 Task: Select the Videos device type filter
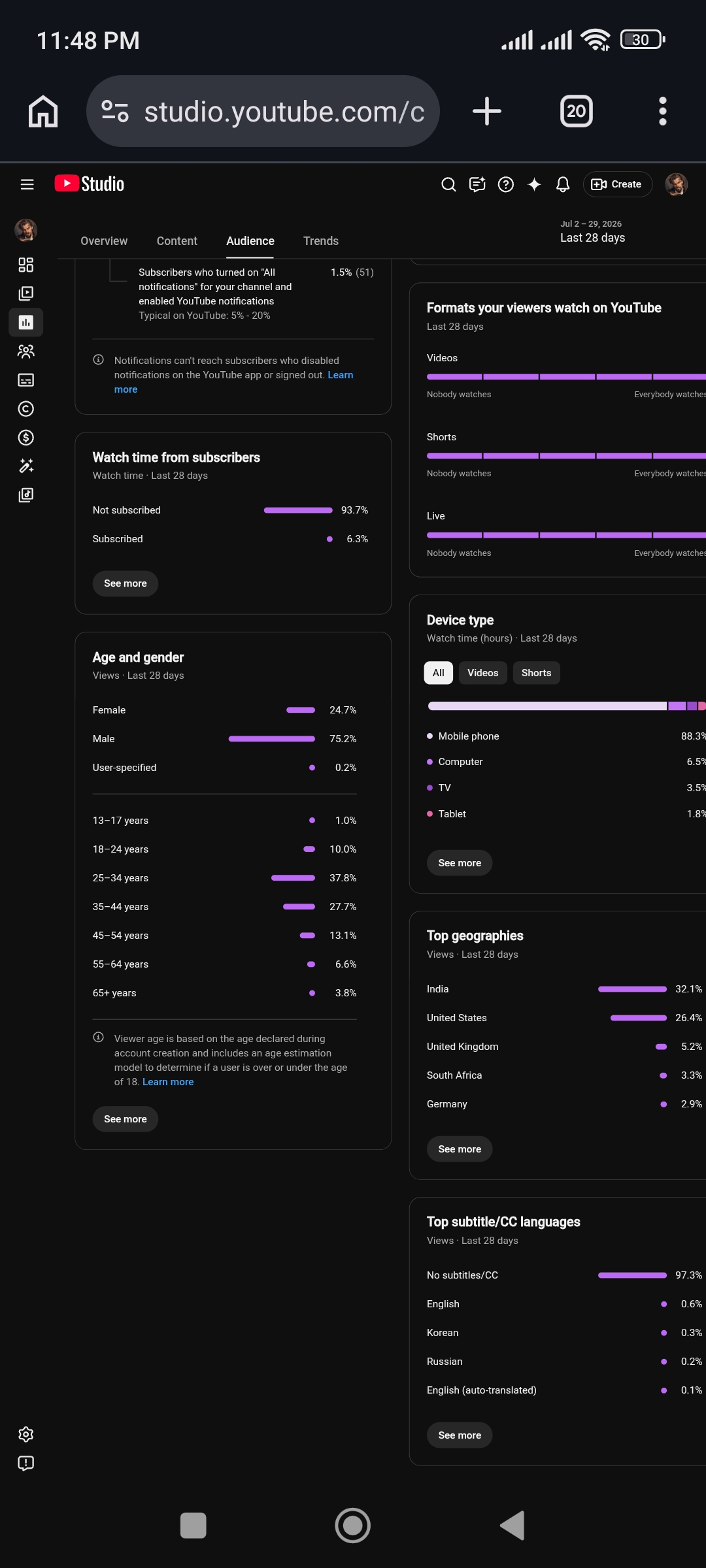pyautogui.click(x=483, y=673)
